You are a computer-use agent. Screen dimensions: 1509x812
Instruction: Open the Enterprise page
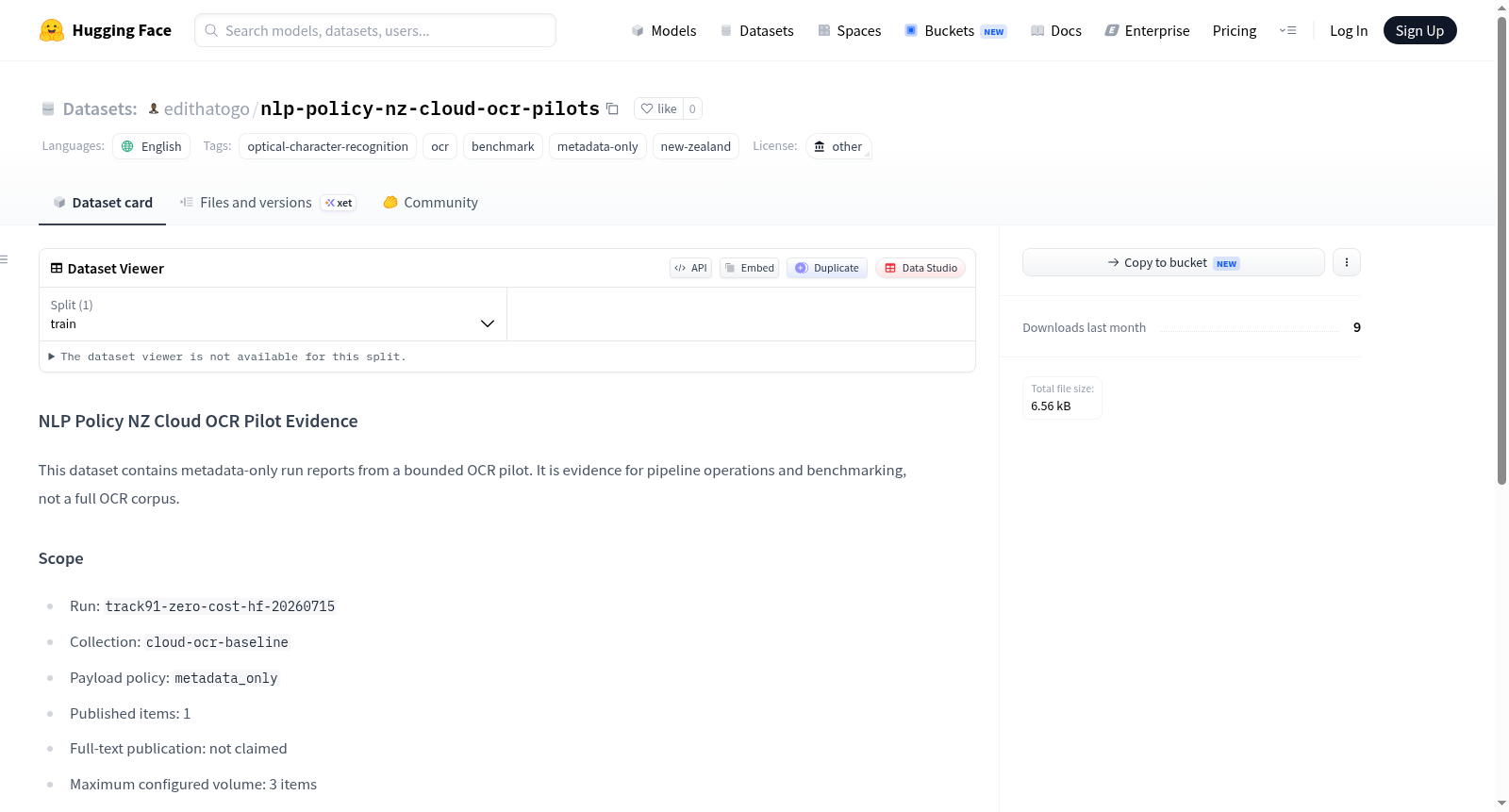[1147, 30]
